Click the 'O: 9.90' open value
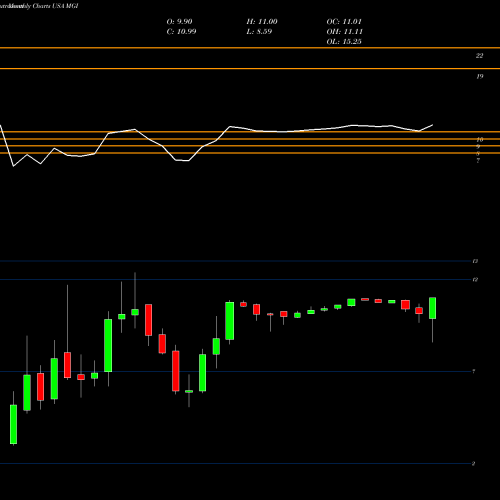Screen dimensions: 500x500 [179, 22]
